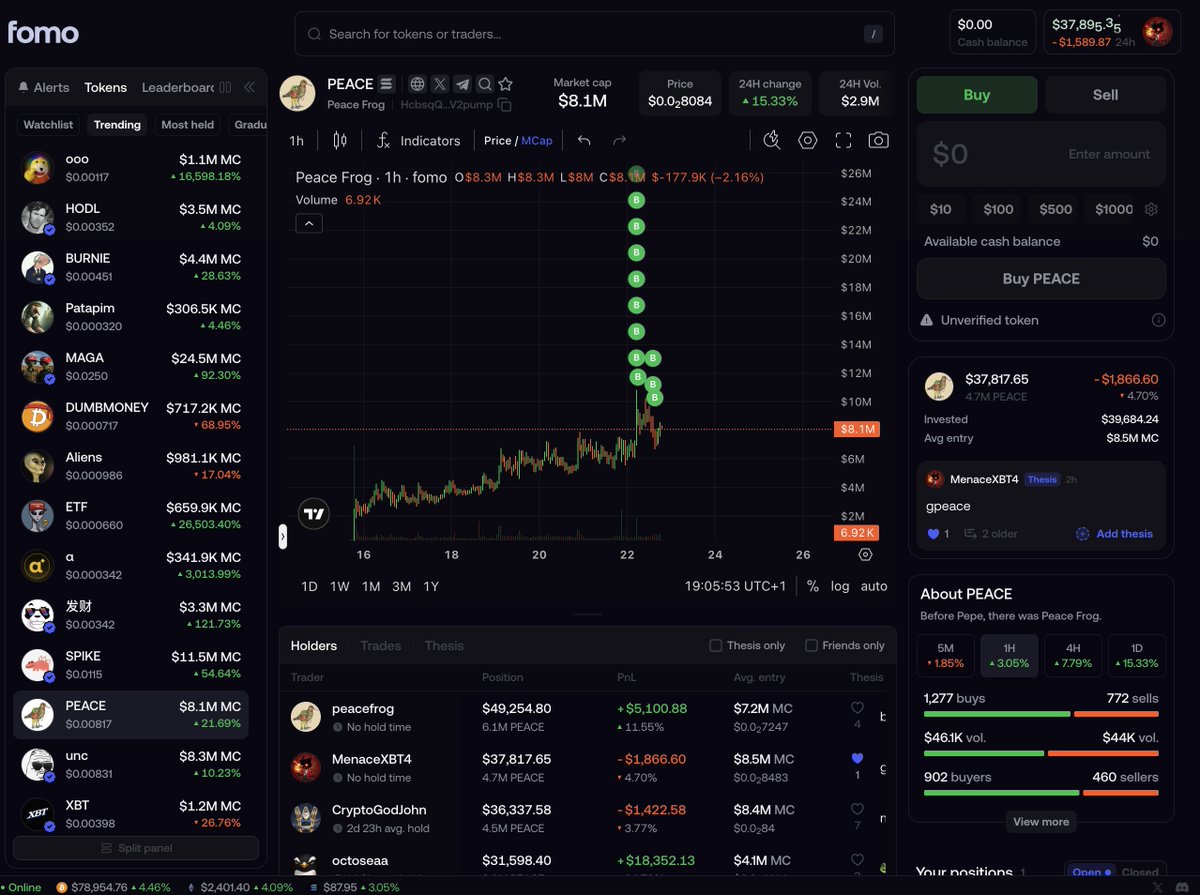Open the Trades tab
Viewport: 1200px width, 895px height.
point(380,645)
